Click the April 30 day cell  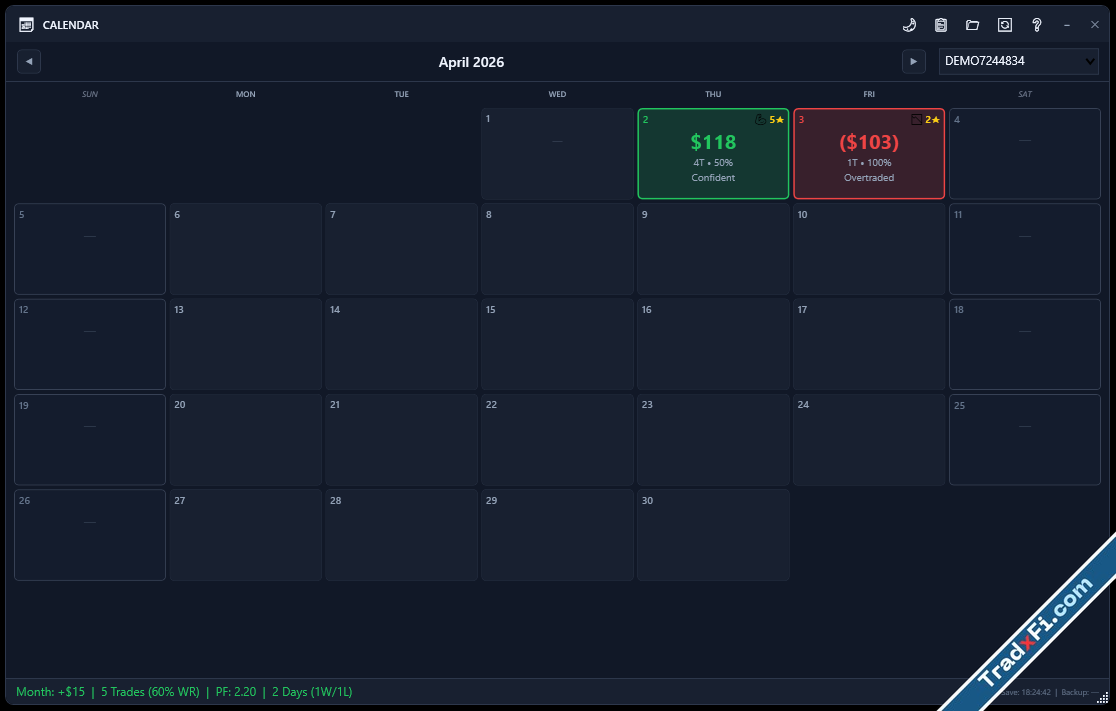(713, 535)
